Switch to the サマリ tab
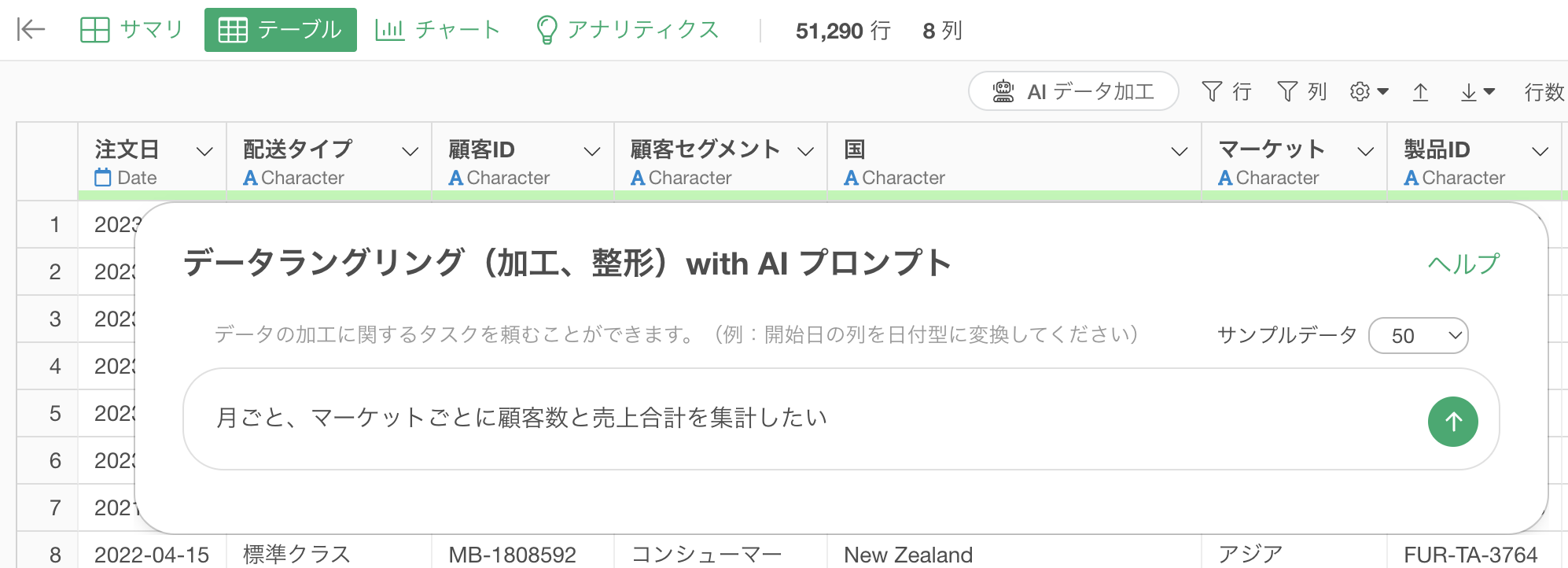This screenshot has height=568, width=1568. [132, 30]
